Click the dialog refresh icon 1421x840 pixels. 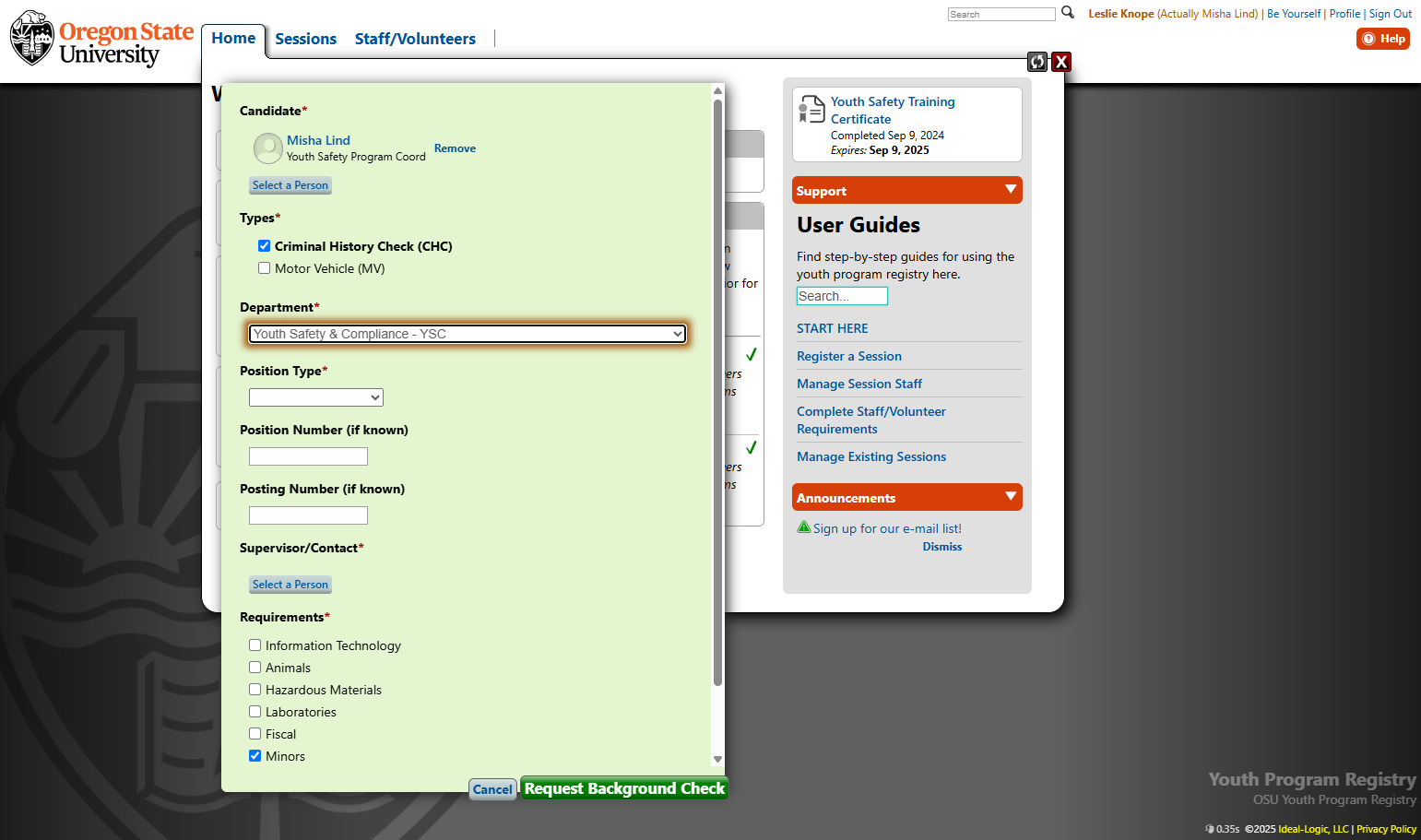tap(1038, 62)
